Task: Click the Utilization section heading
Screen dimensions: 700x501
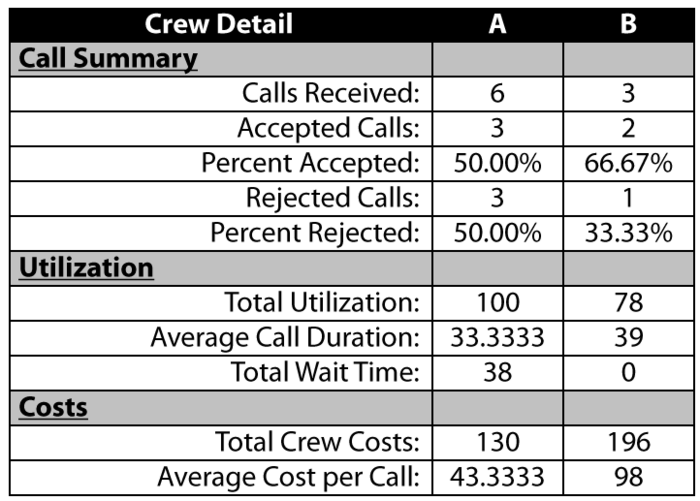Action: [86, 268]
